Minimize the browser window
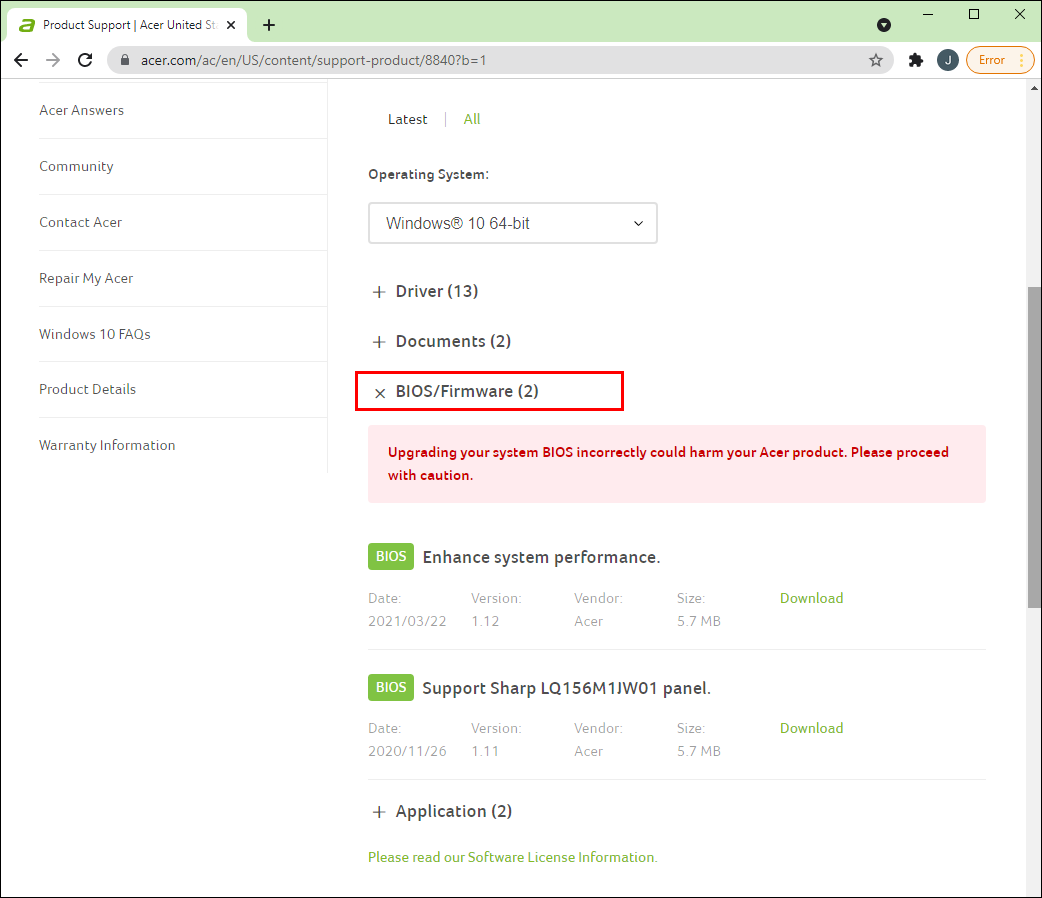The image size is (1042, 898). (928, 14)
